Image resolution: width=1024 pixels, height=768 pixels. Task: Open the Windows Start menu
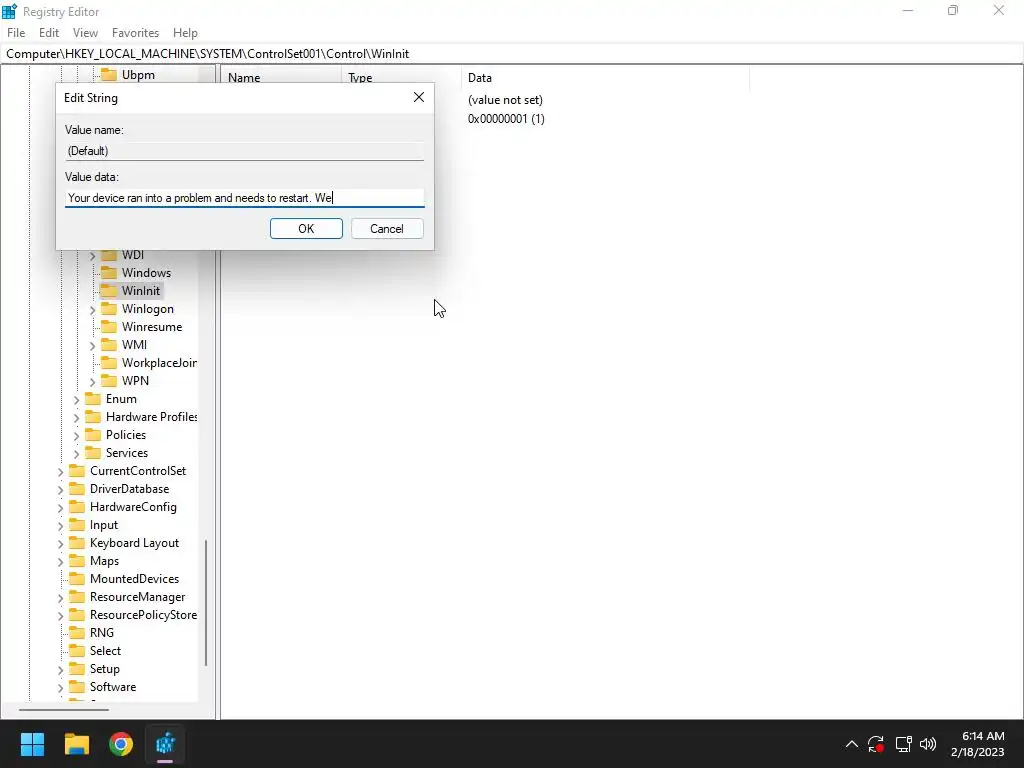coord(32,744)
